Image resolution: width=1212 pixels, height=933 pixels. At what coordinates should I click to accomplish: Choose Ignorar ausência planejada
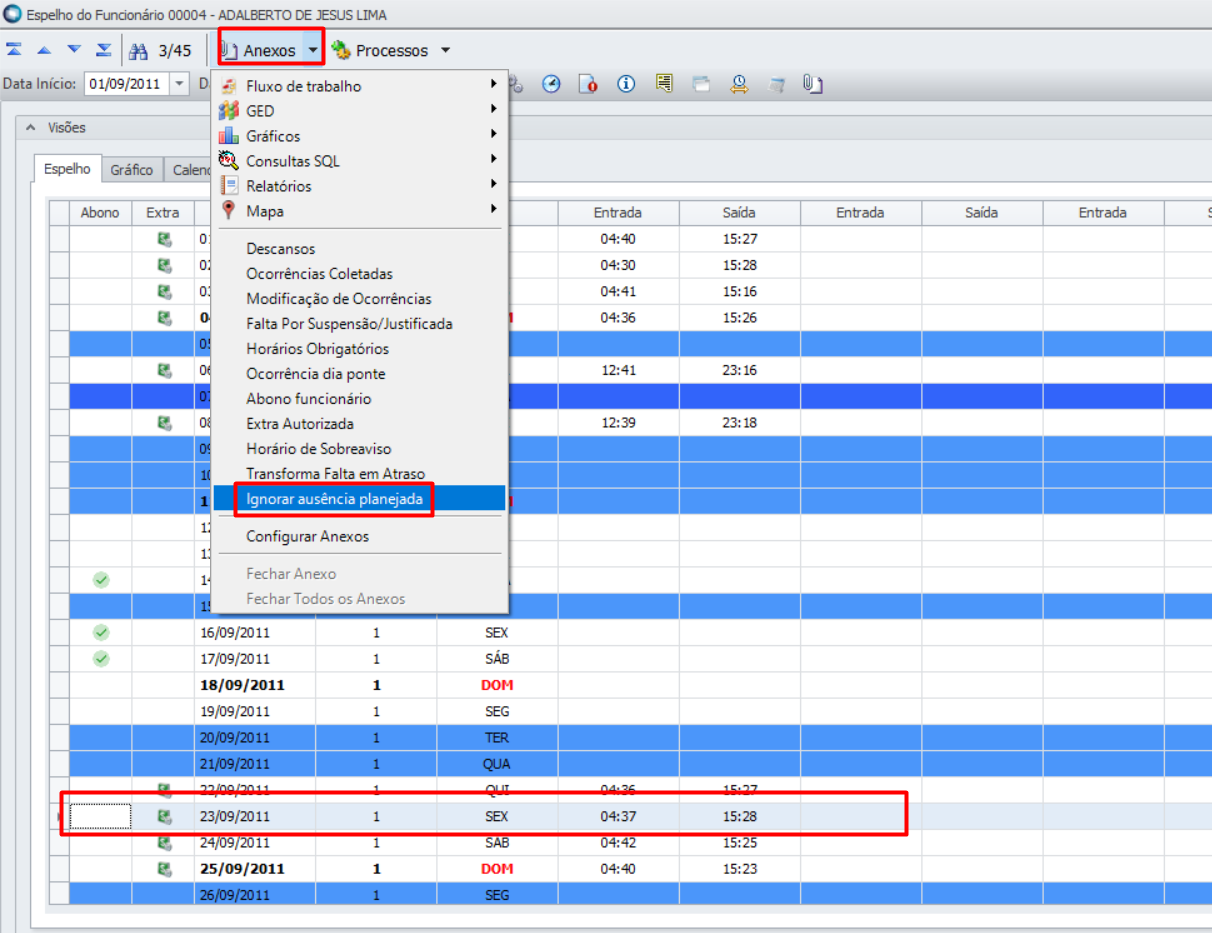point(361,498)
